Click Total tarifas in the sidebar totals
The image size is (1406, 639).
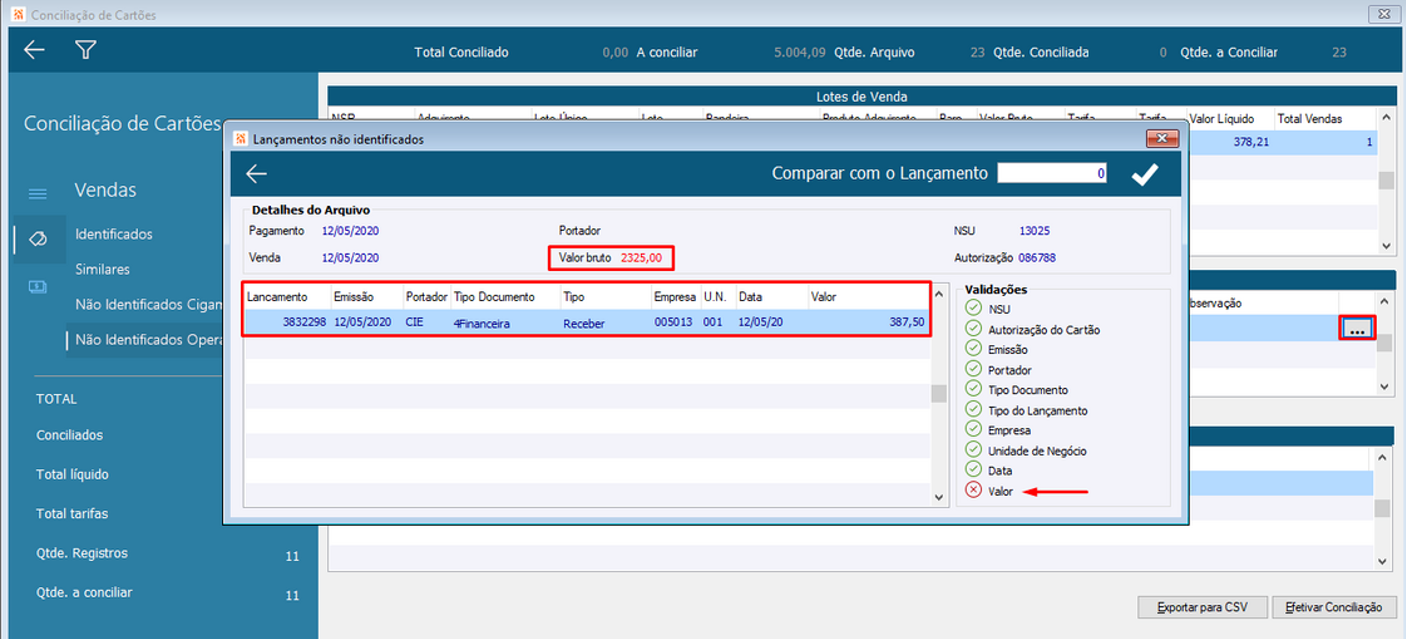(72, 513)
